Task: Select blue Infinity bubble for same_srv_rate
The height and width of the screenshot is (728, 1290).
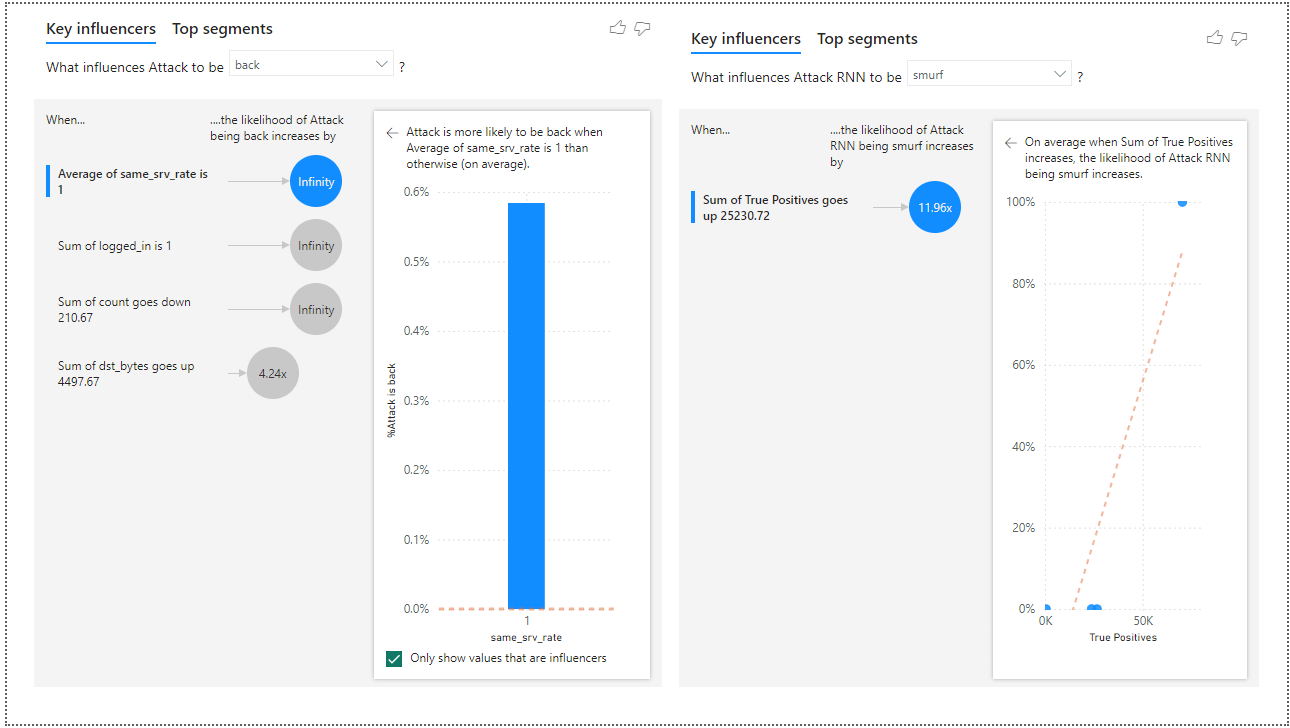Action: pyautogui.click(x=316, y=182)
